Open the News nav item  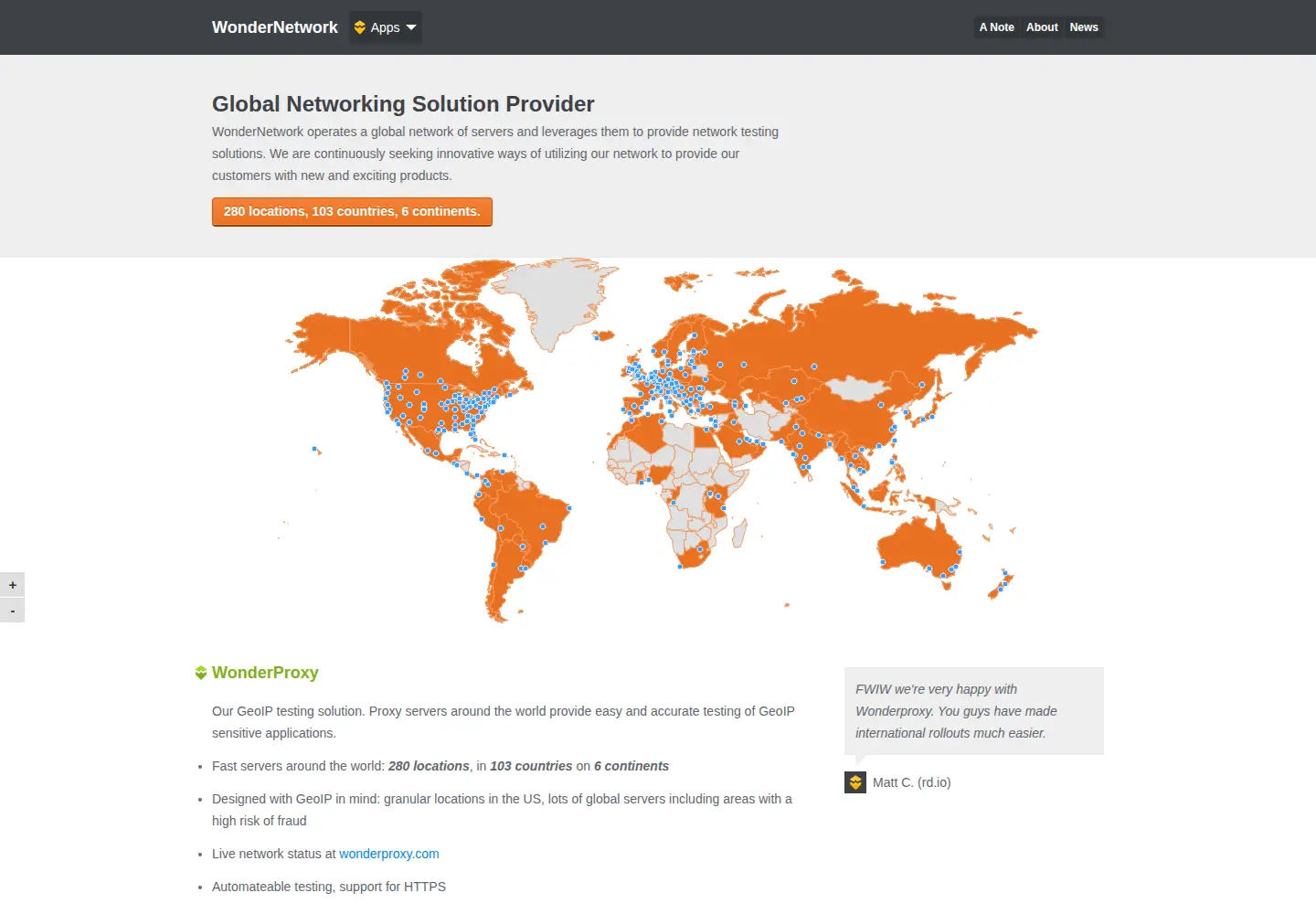1084,27
